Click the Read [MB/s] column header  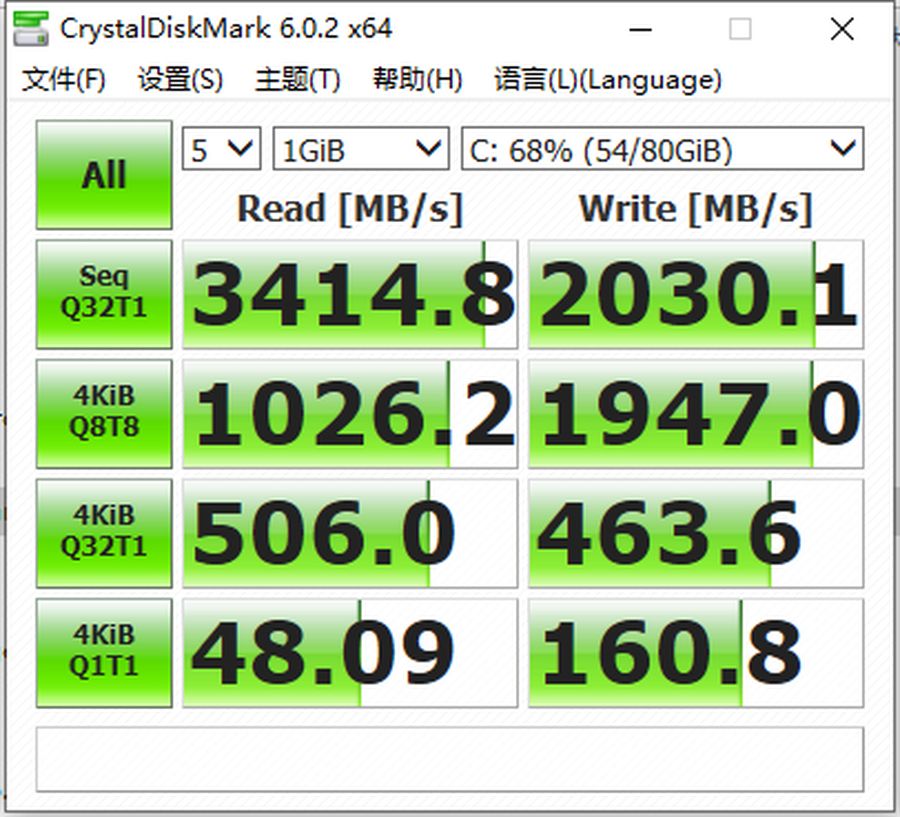(350, 208)
